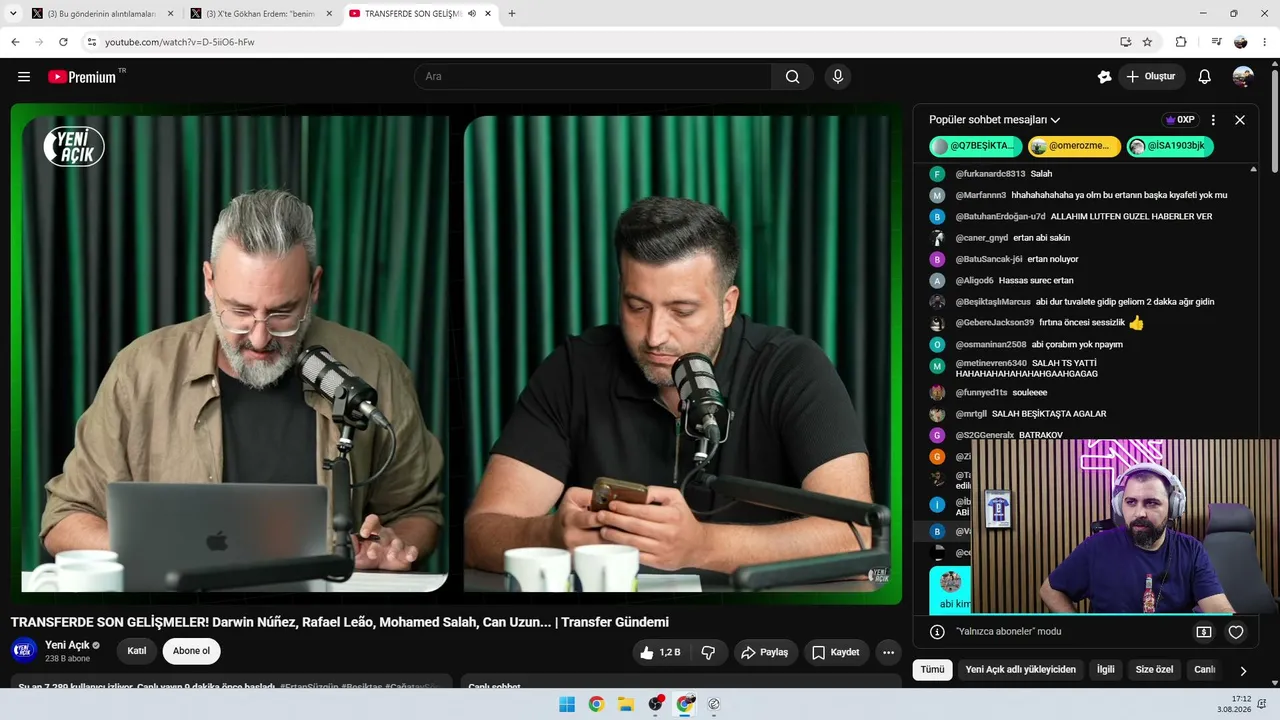Open more actions menu below video
Screen dimensions: 1280x720
pyautogui.click(x=888, y=652)
